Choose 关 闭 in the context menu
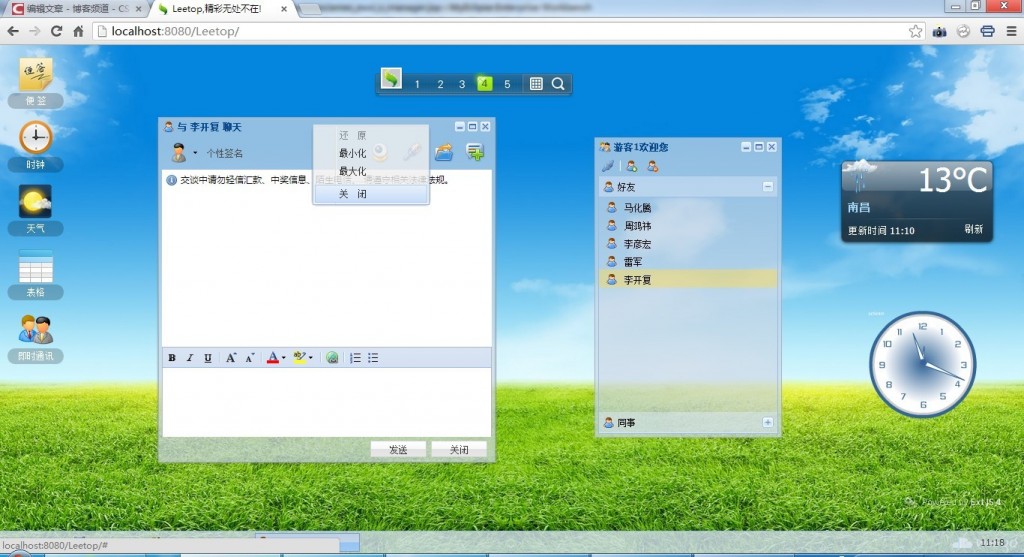This screenshot has width=1024, height=557. (x=370, y=194)
